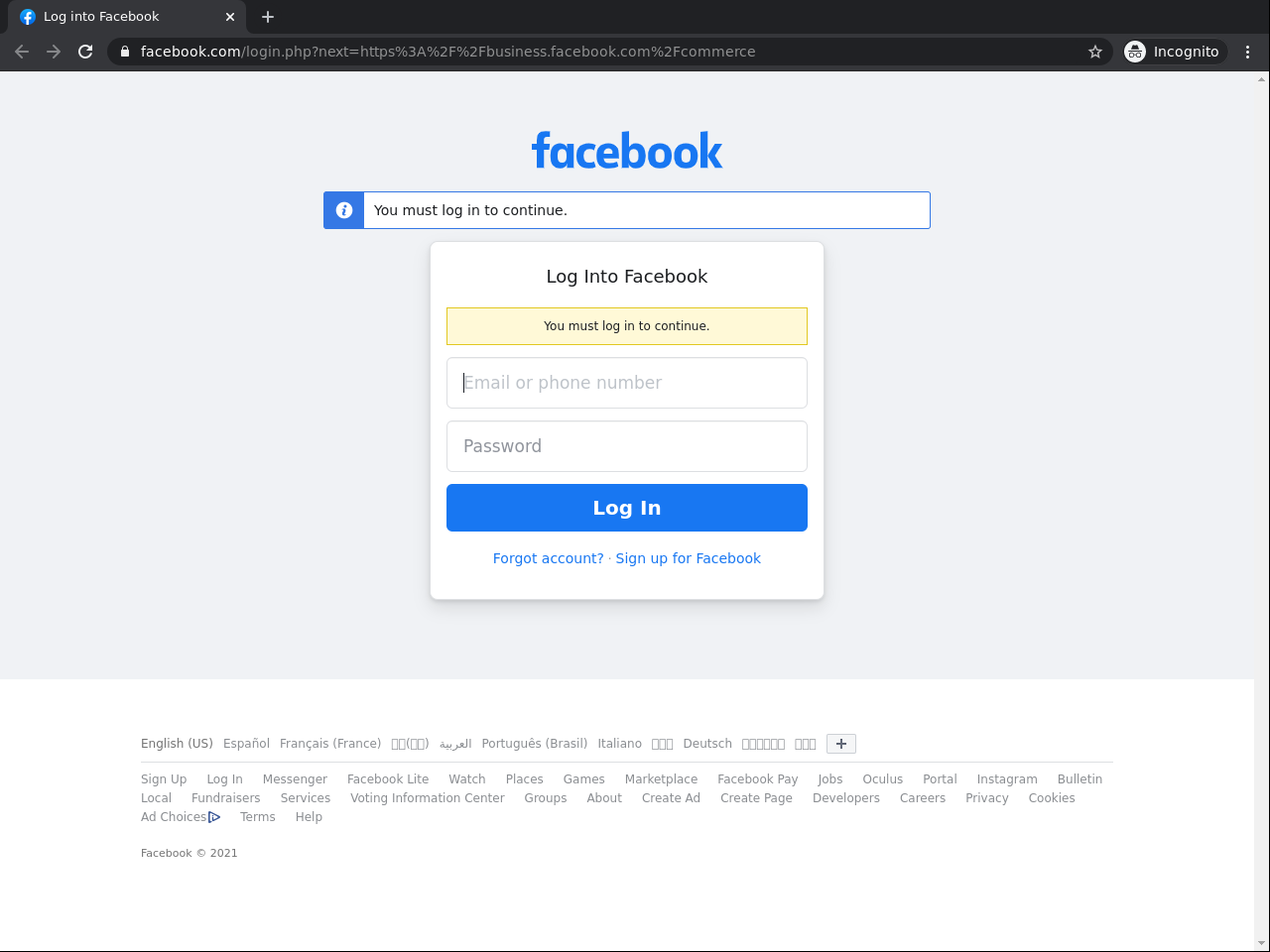The image size is (1270, 952).
Task: Open the Jobs footer link
Action: [830, 779]
